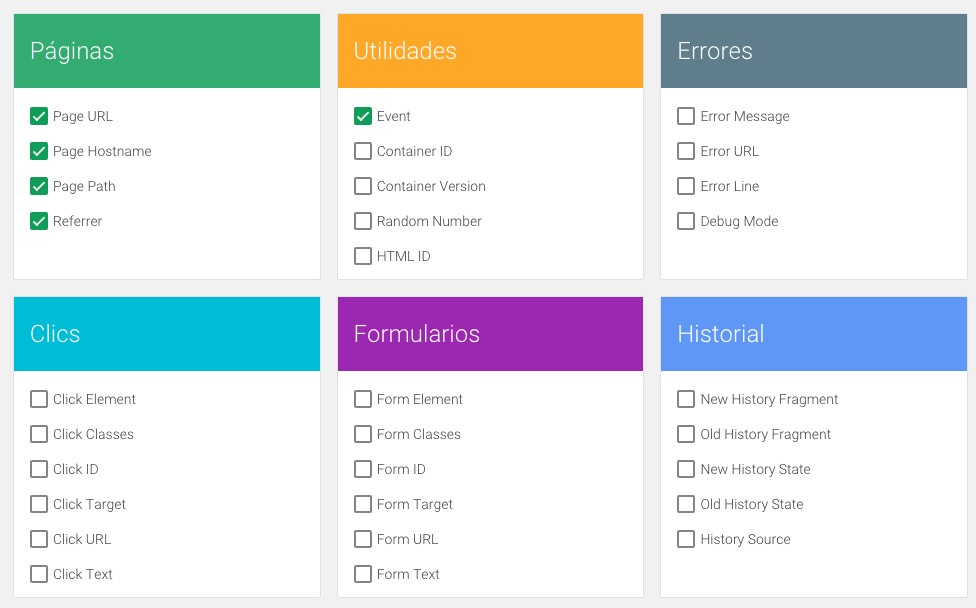Check the Click Element checkbox
976x608 pixels.
pos(39,399)
